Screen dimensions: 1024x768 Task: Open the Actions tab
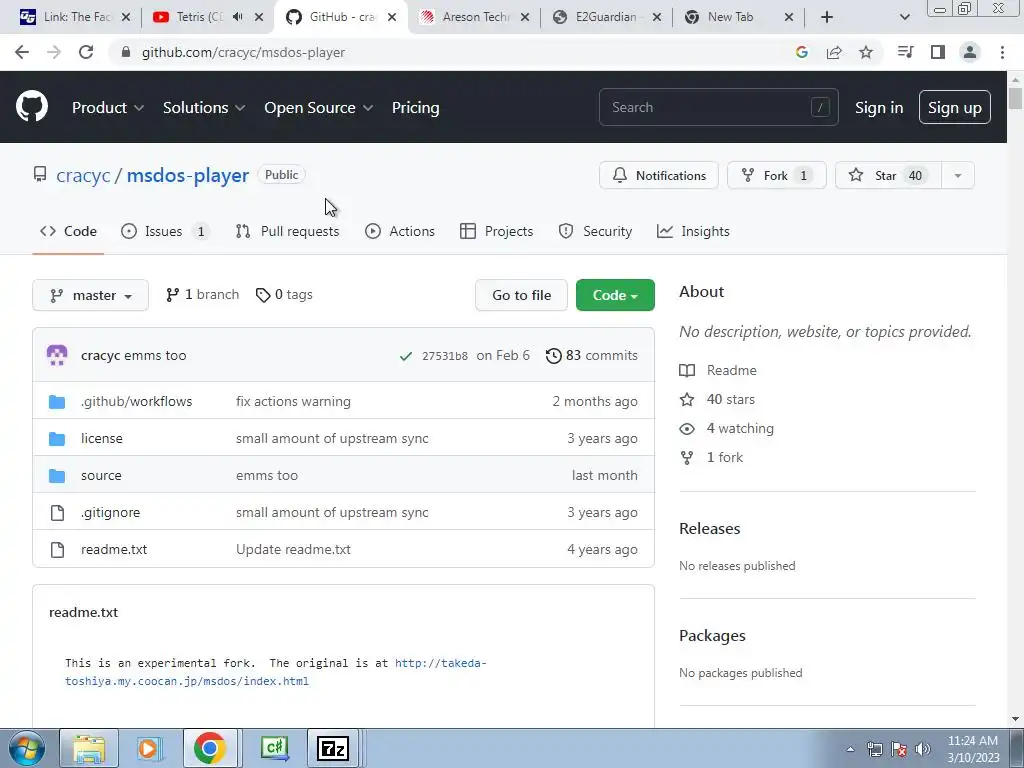pyautogui.click(x=400, y=231)
